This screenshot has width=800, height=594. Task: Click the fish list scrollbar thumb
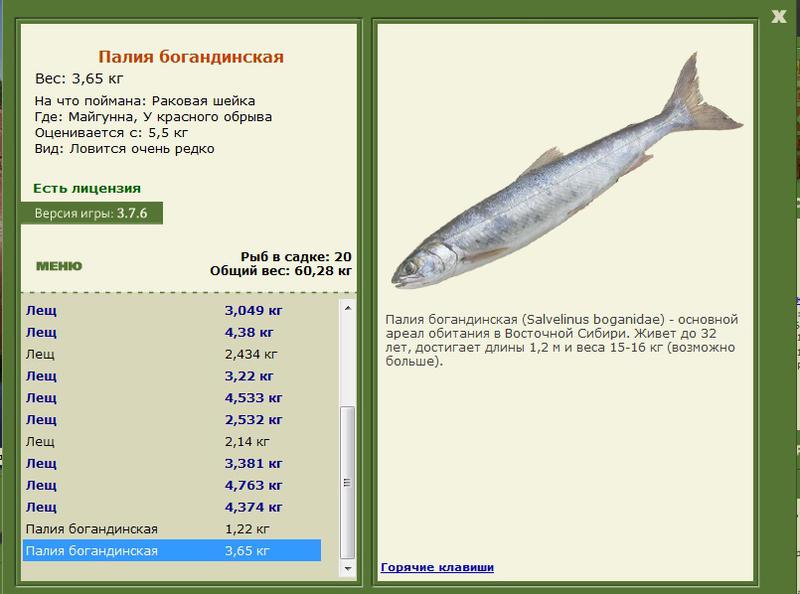point(347,483)
